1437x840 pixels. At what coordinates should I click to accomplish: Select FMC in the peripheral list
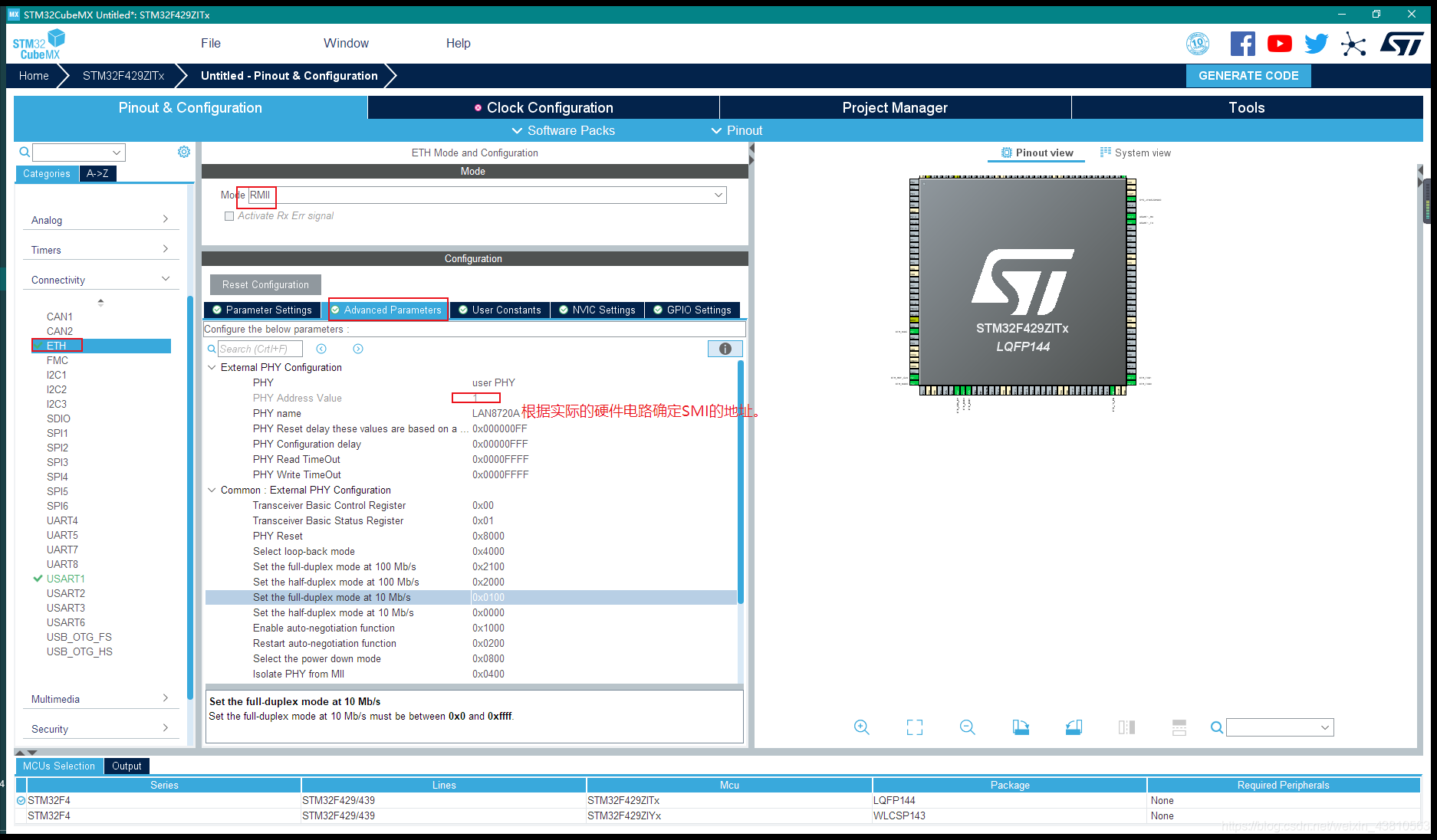(58, 360)
